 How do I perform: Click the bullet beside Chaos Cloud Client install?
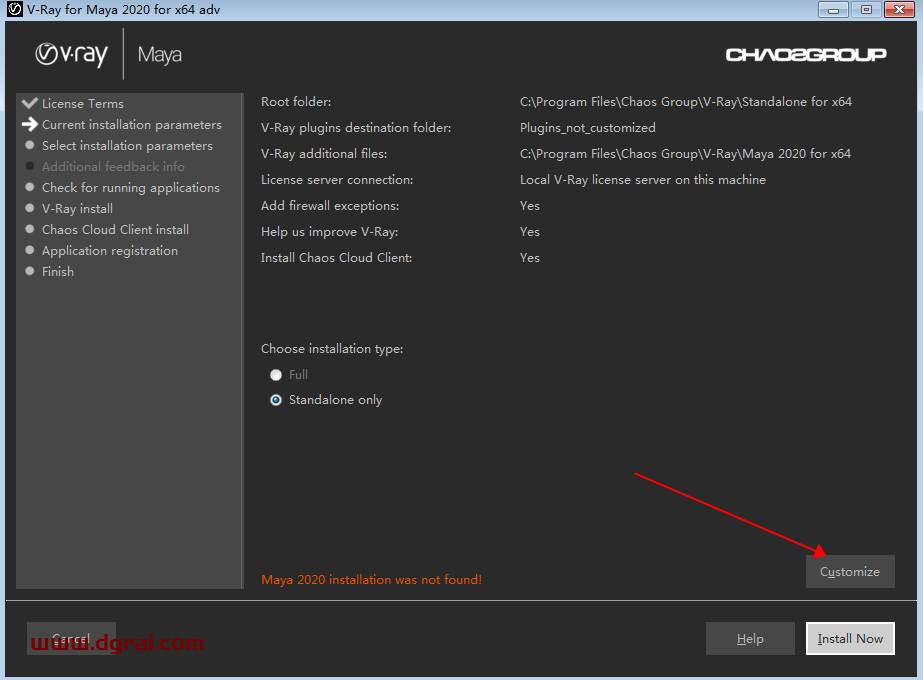(x=30, y=229)
